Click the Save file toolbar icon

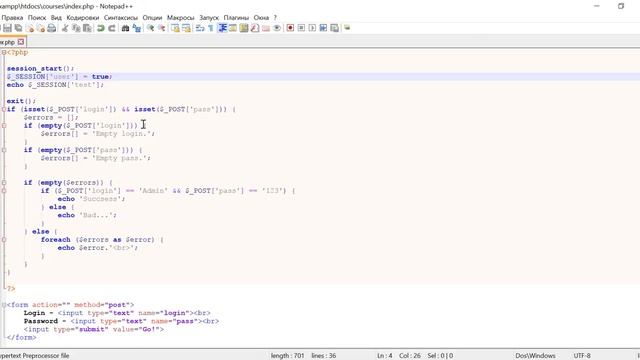tap(7, 28)
